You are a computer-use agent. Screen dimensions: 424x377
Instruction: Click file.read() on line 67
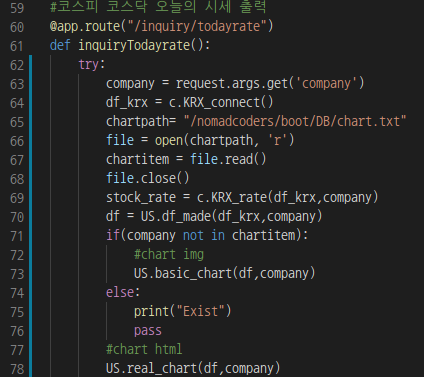[228, 159]
